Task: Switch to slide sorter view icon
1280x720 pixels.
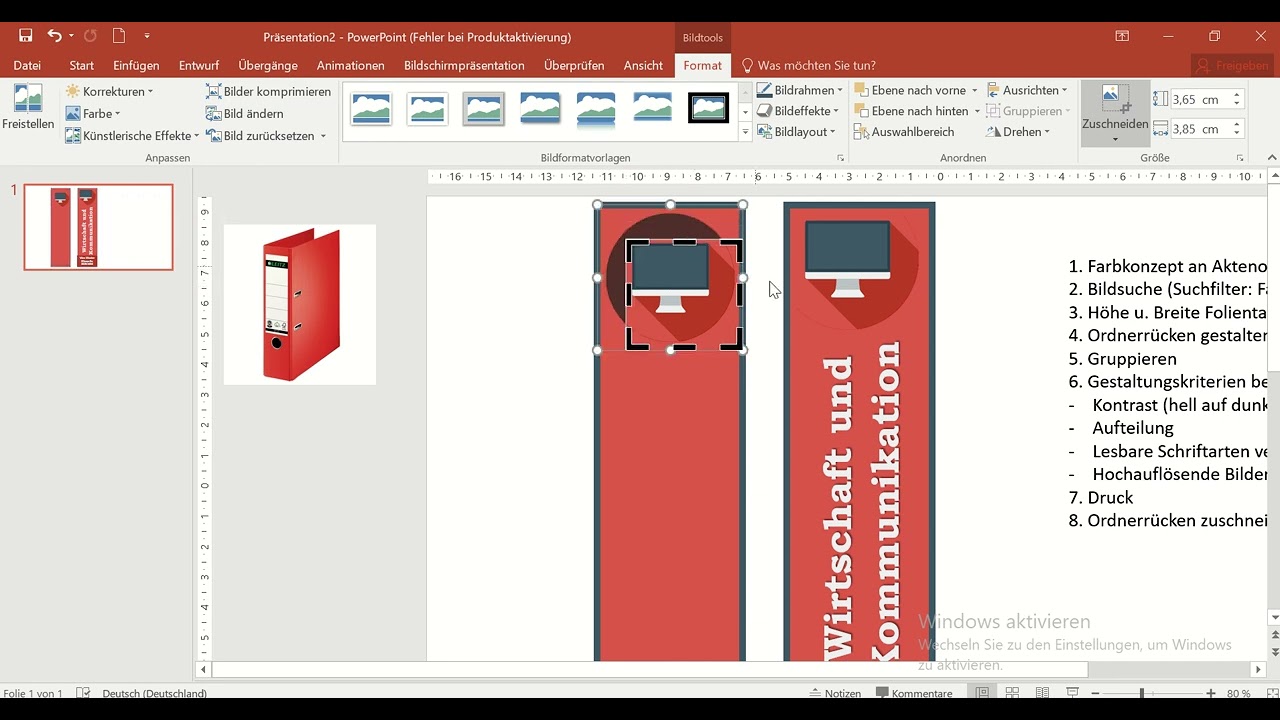Action: pyautogui.click(x=1012, y=693)
